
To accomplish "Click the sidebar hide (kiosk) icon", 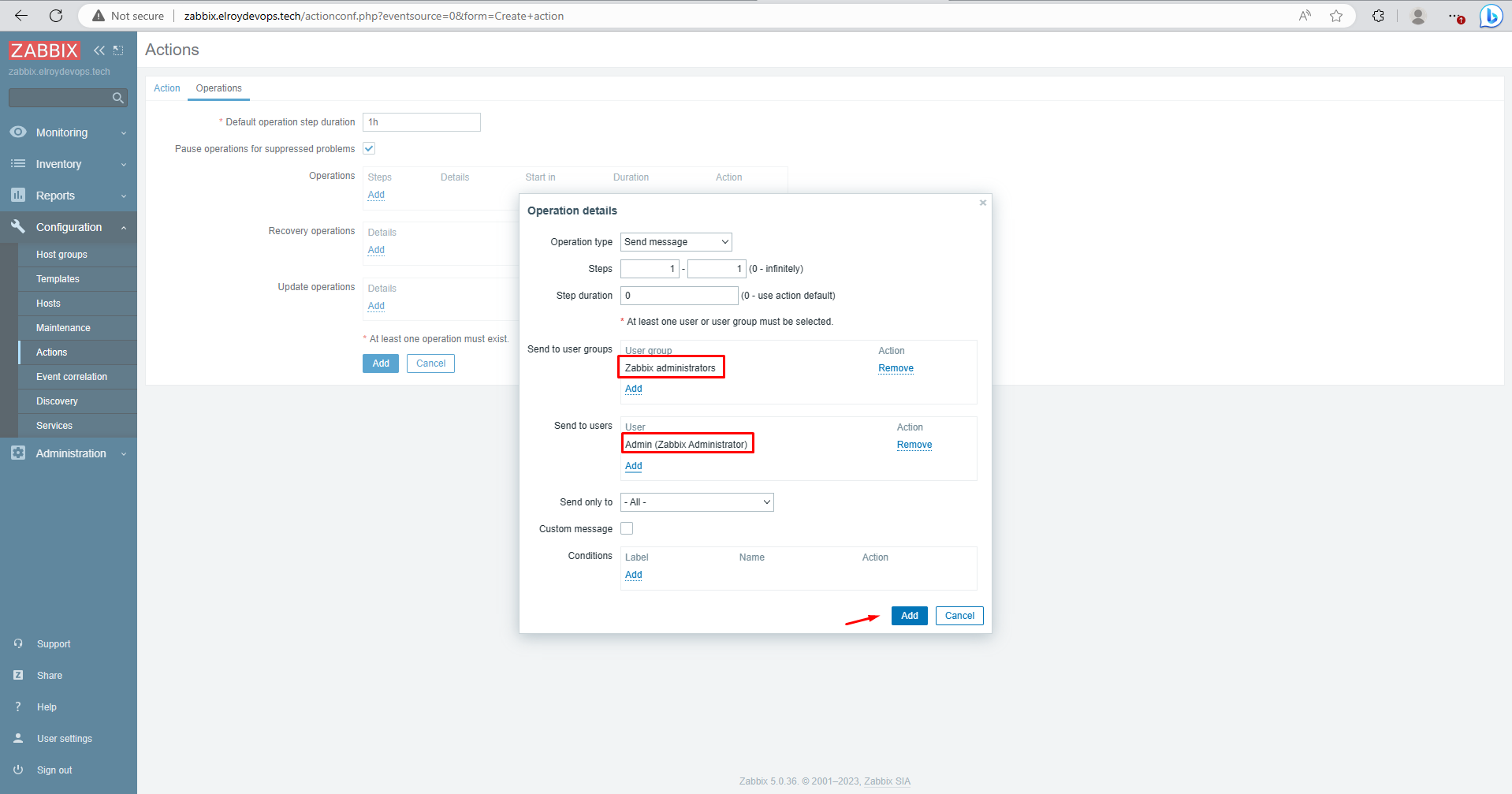I will tap(118, 50).
